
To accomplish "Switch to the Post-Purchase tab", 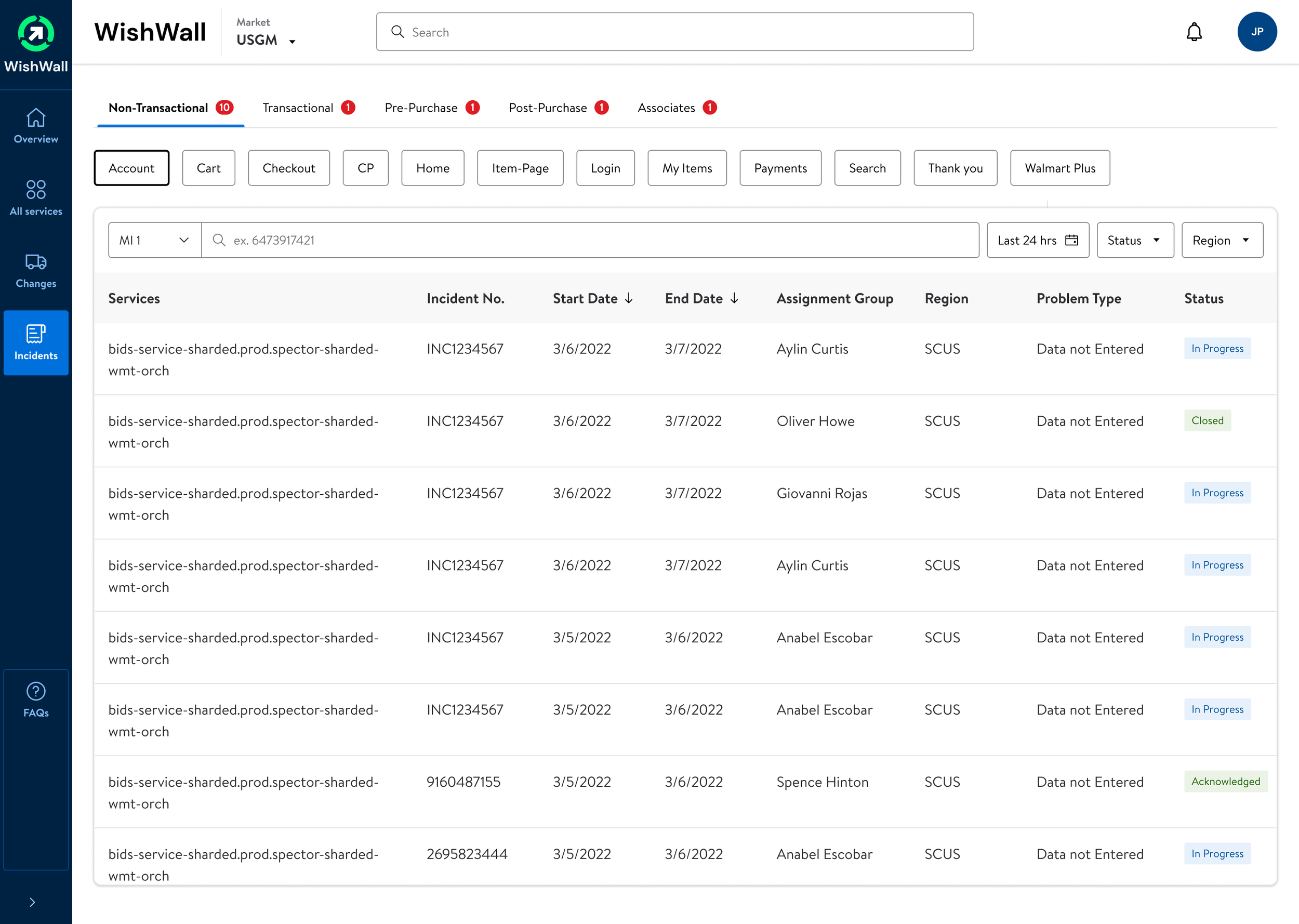I will 547,108.
